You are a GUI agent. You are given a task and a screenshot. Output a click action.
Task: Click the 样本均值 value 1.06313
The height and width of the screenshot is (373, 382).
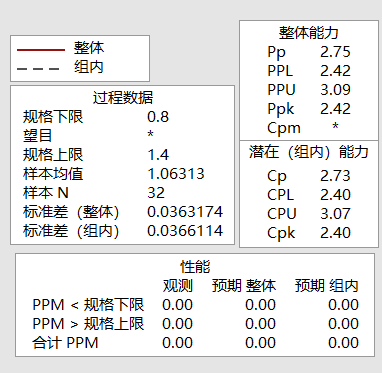point(176,174)
